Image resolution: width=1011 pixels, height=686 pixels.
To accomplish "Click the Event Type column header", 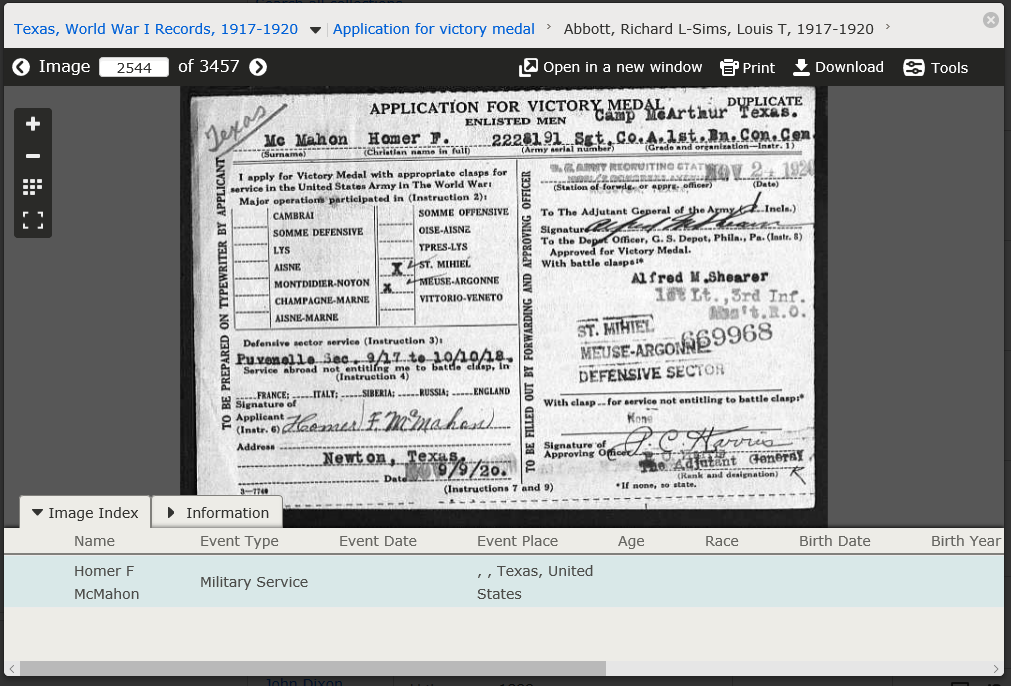I will pos(239,541).
